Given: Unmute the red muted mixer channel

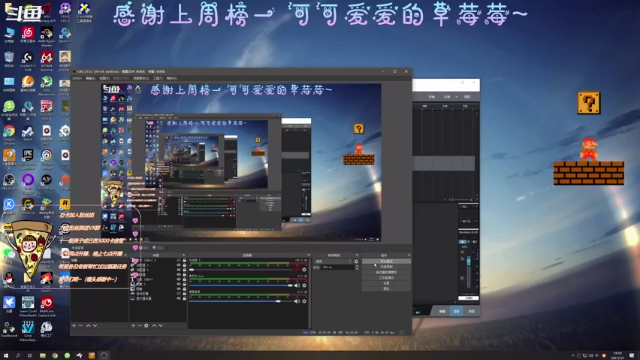Looking at the screenshot, I should [x=297, y=269].
